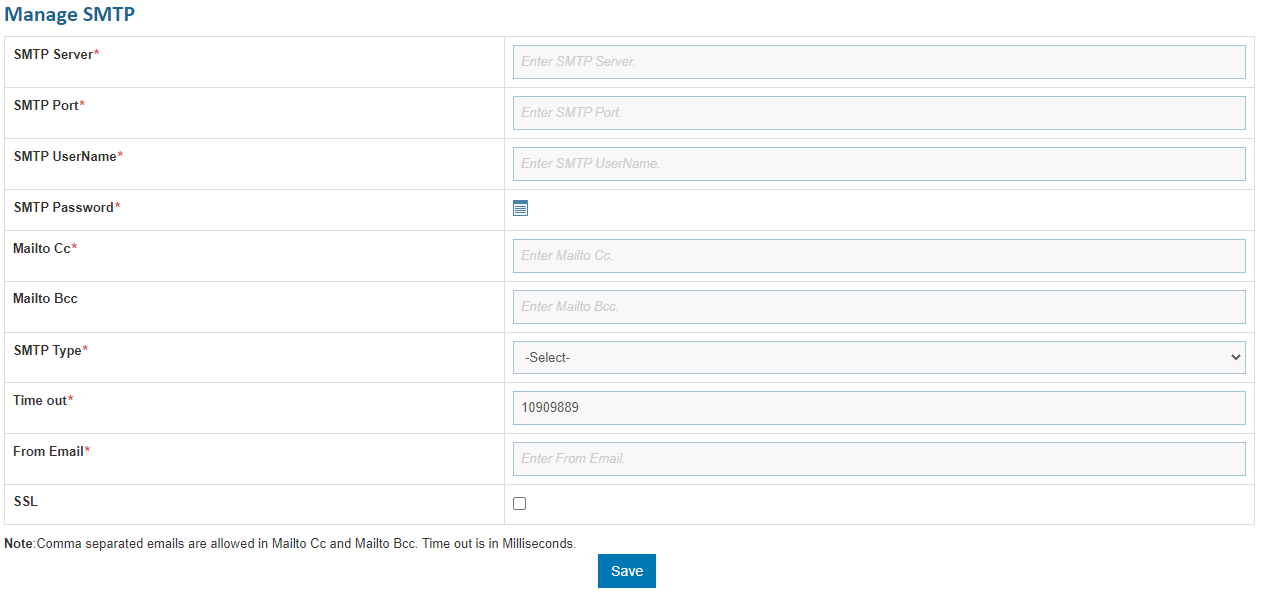Click the SMTP UserName input field
The width and height of the screenshot is (1262, 593).
[878, 163]
